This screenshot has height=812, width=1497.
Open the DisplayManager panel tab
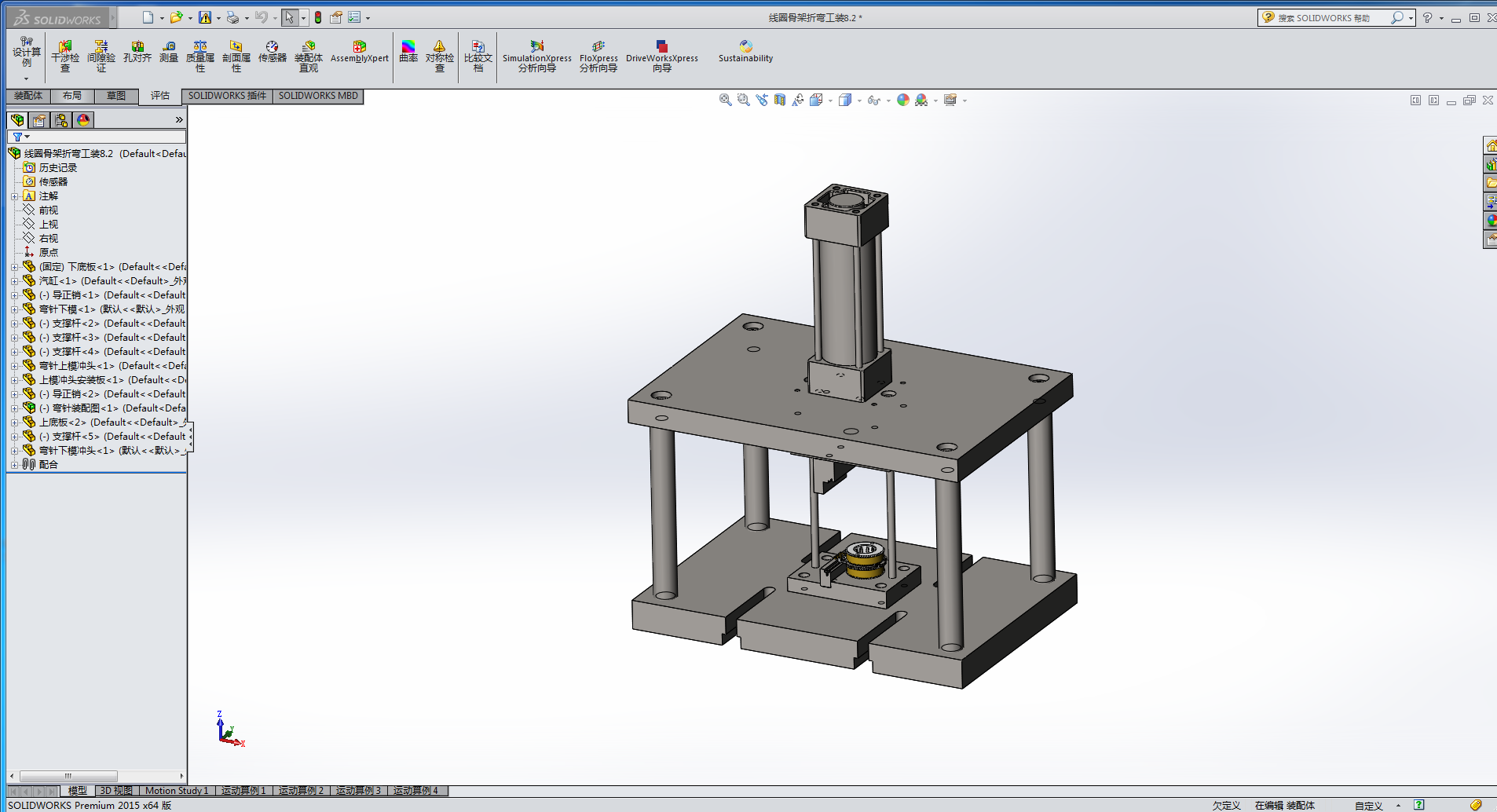tap(83, 120)
